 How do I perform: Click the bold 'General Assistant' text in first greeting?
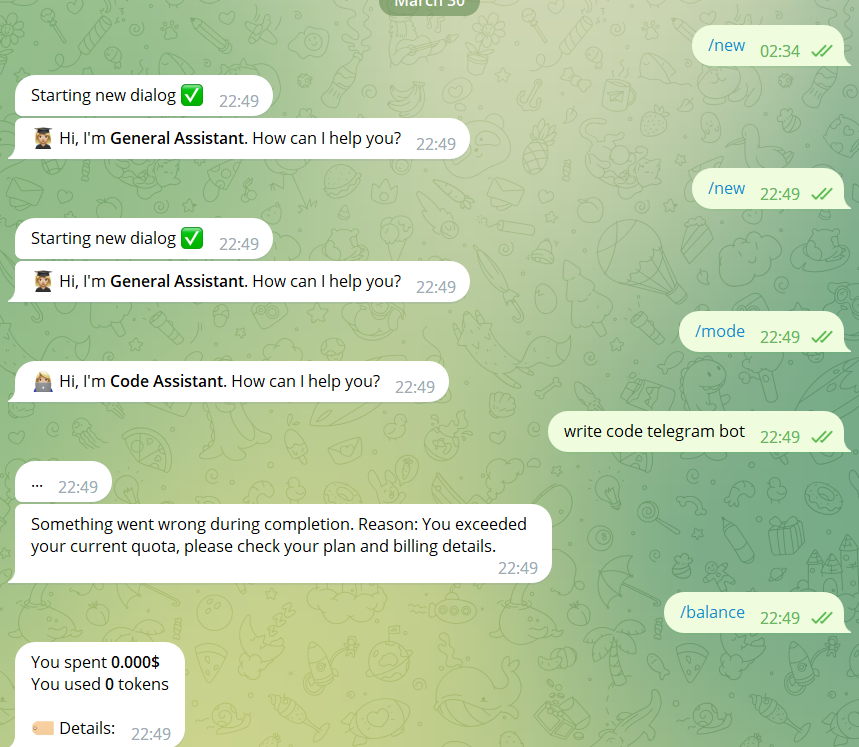179,138
